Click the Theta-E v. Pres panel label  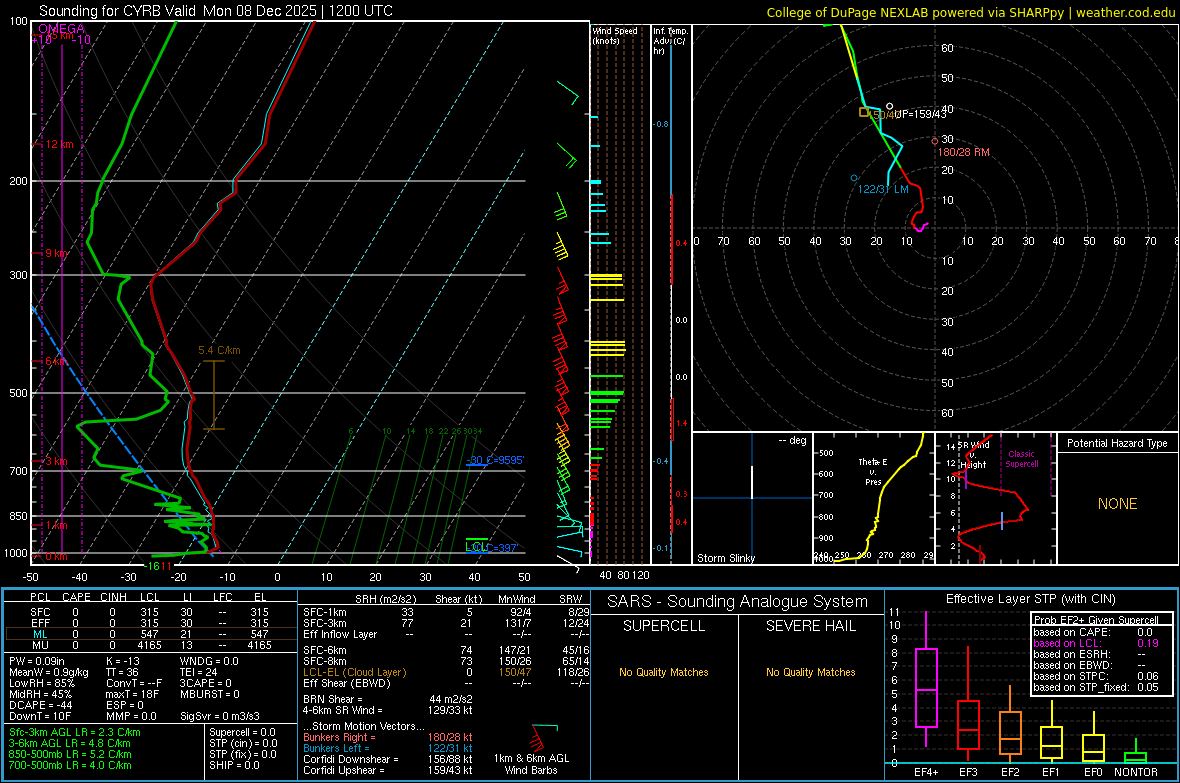point(873,472)
